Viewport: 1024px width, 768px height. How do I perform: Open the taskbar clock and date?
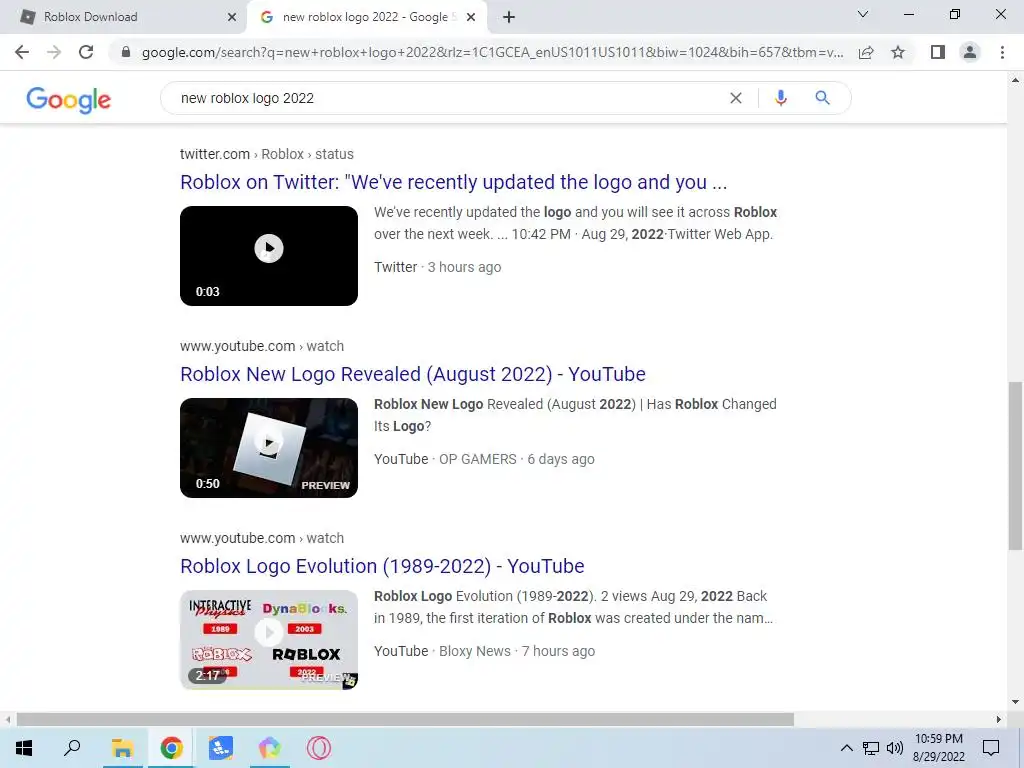[x=938, y=748]
